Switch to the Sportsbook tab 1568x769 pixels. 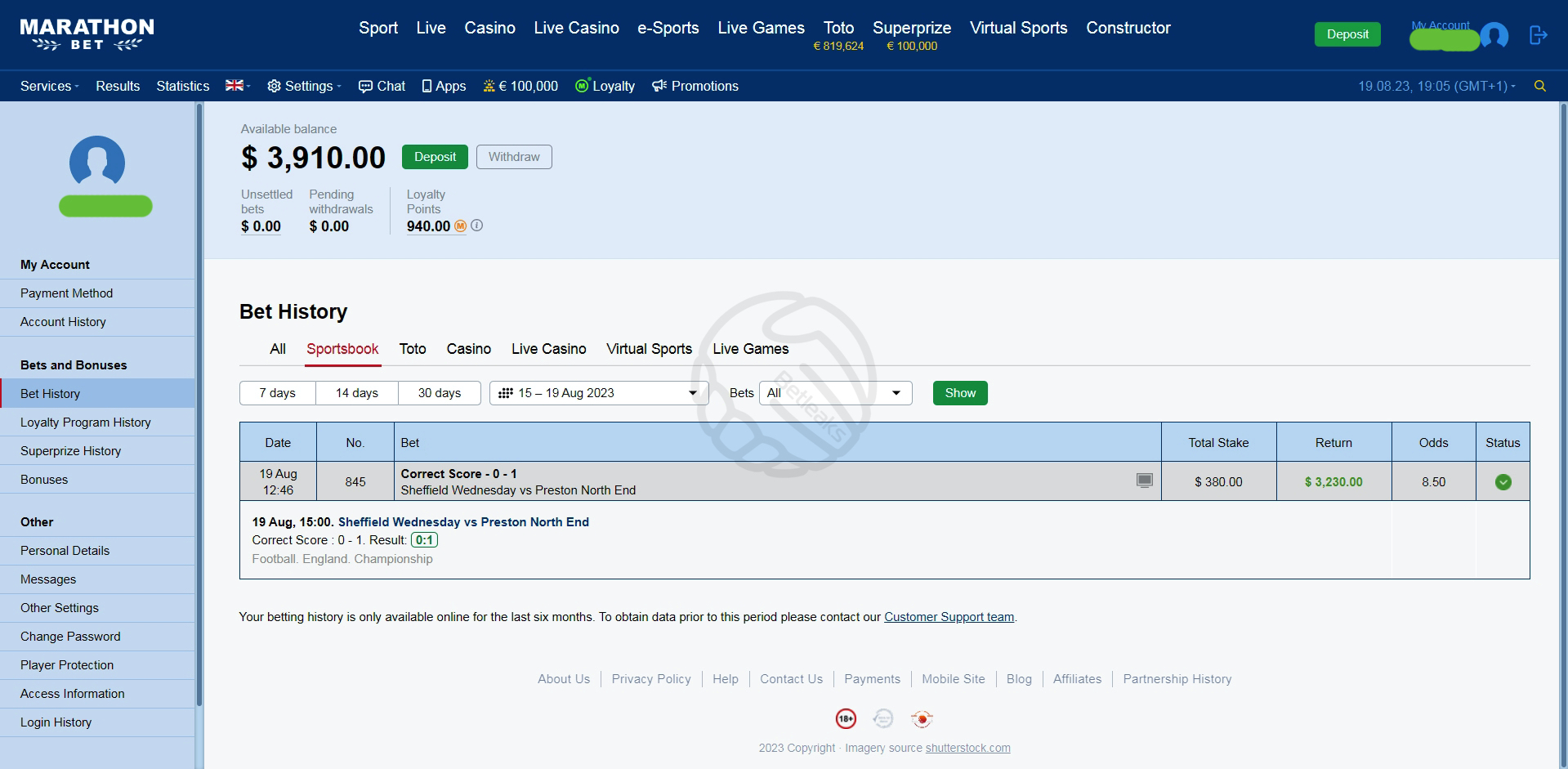coord(342,349)
